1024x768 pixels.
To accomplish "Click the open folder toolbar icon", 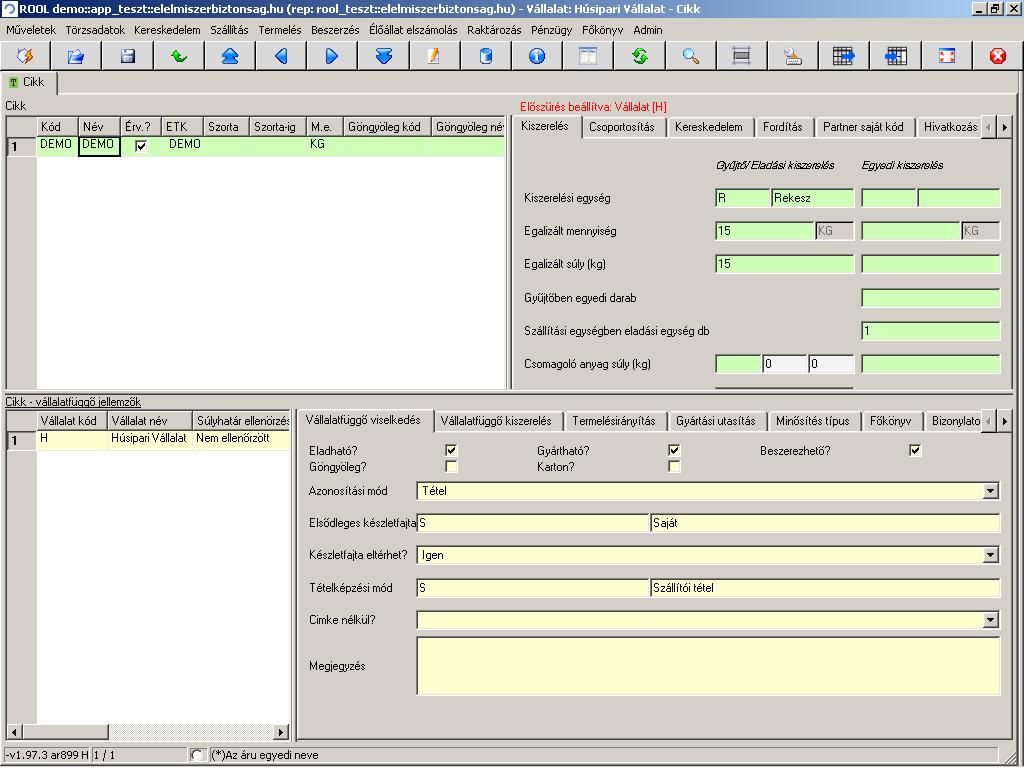I will tap(76, 56).
